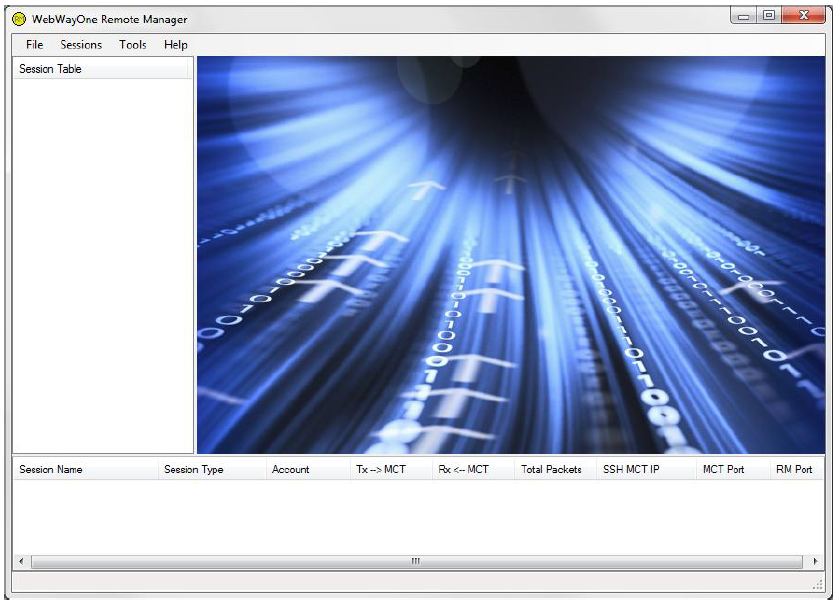Open the Tools menu
The image size is (835, 601).
(x=133, y=45)
